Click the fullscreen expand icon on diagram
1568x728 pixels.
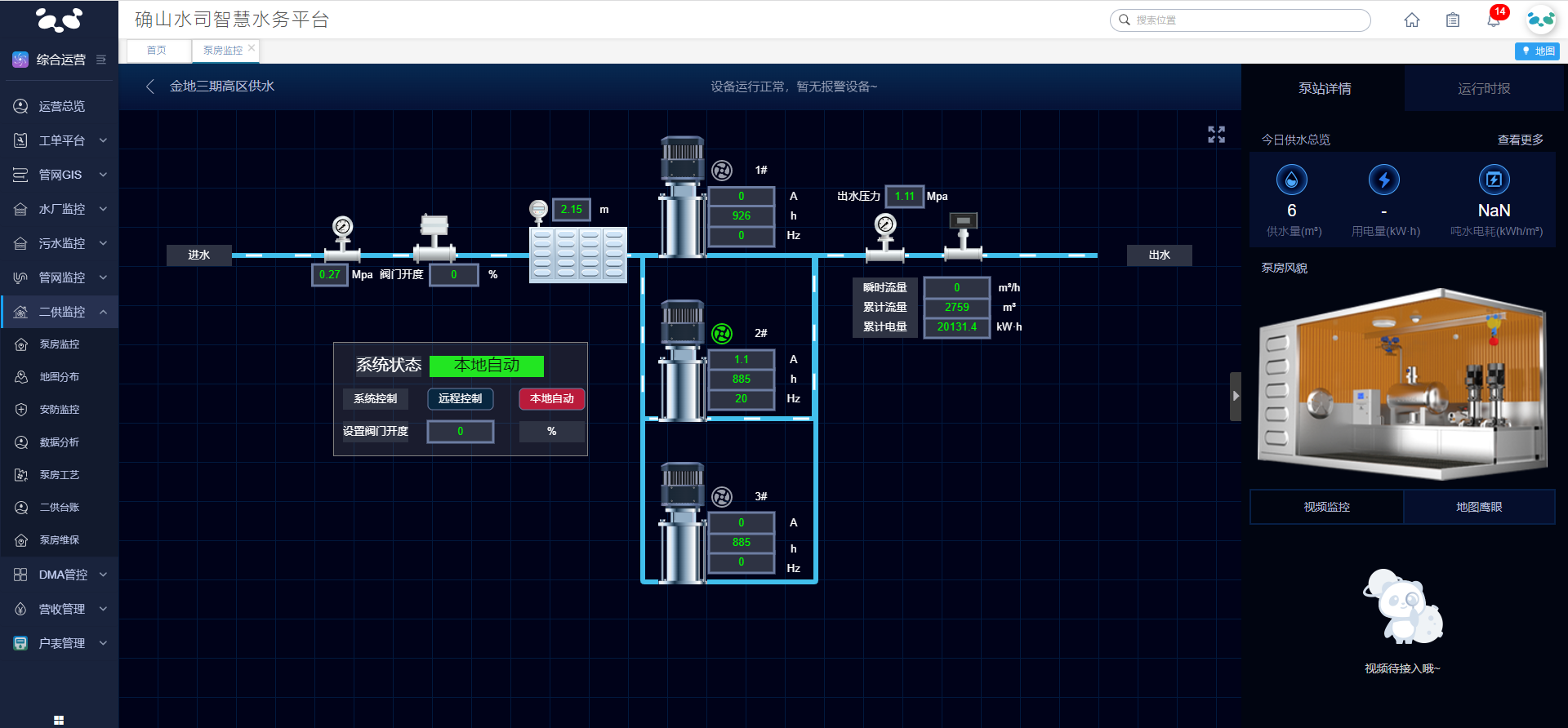coord(1216,135)
